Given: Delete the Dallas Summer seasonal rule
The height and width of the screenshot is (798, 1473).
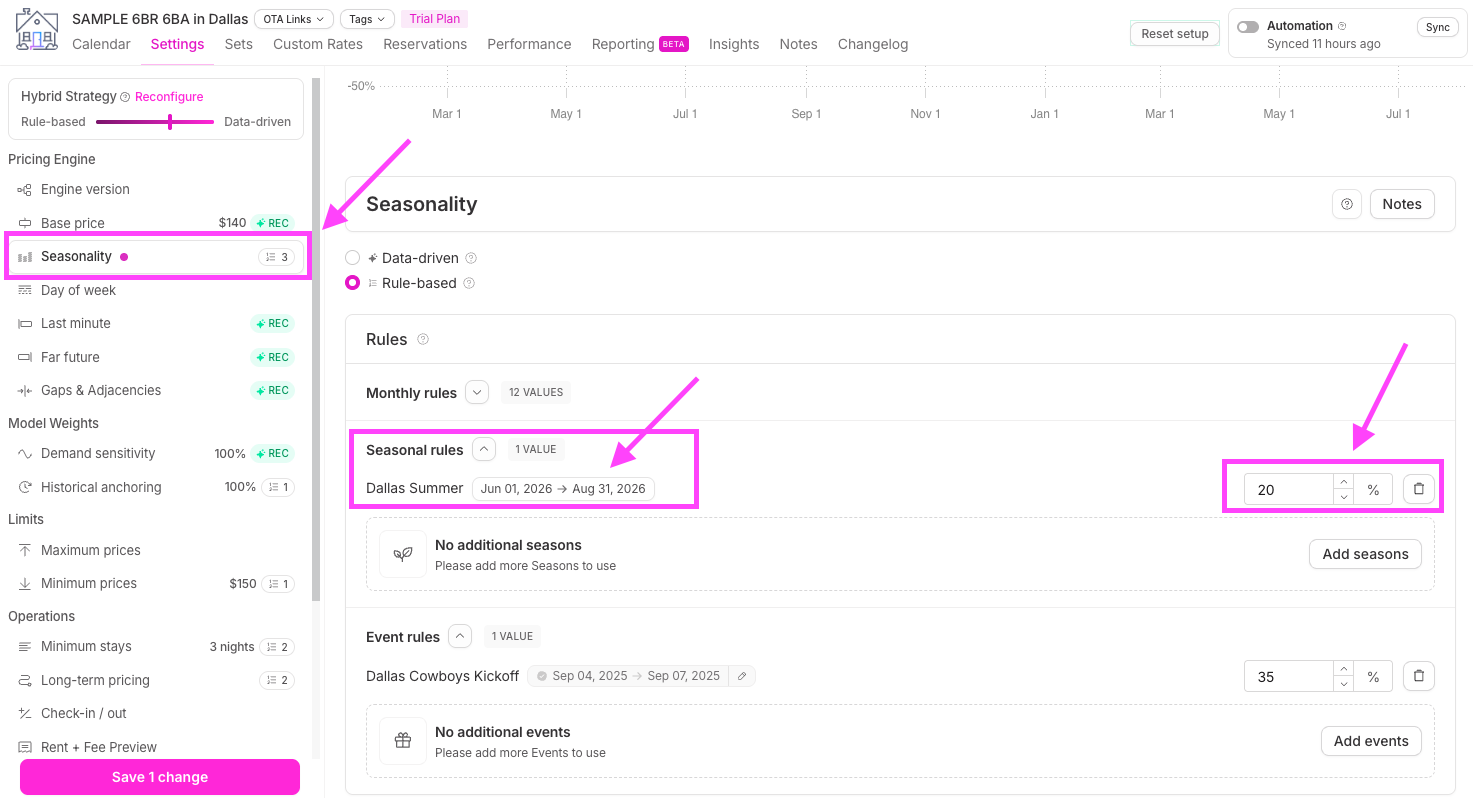Looking at the screenshot, I should pyautogui.click(x=1419, y=490).
